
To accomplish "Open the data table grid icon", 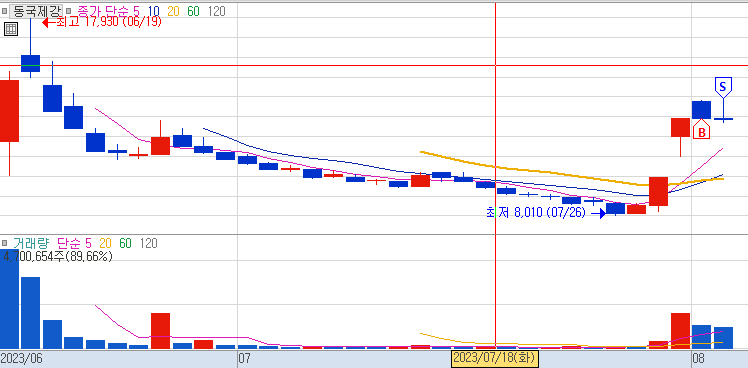I will click(x=10, y=29).
